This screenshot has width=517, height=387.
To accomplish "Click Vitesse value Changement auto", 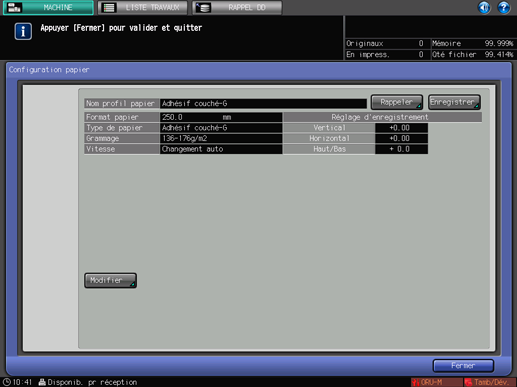I will pos(221,149).
